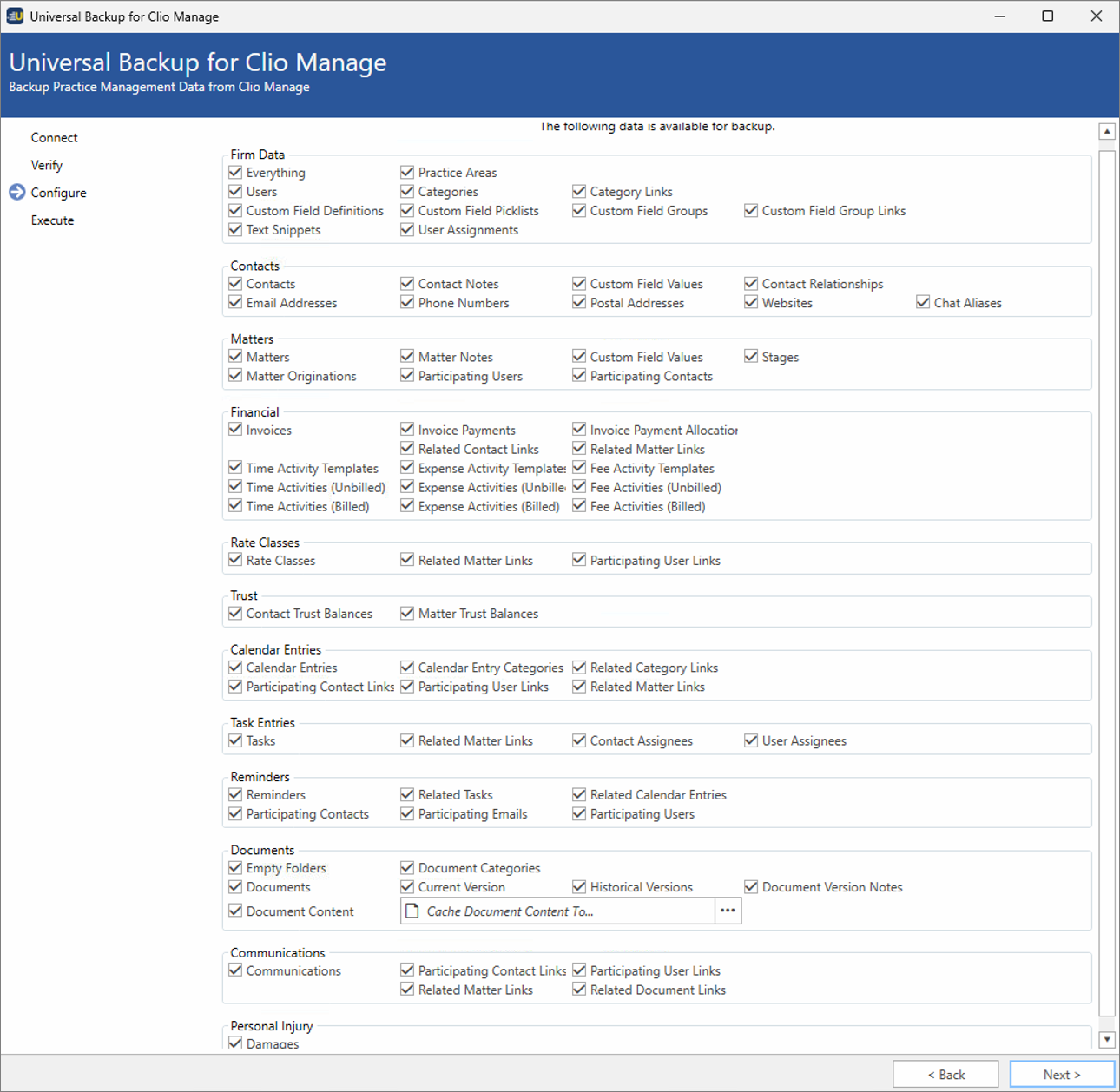This screenshot has height=1092, width=1120.
Task: Uncheck Time Activities (Unbilled)
Action: [x=235, y=486]
